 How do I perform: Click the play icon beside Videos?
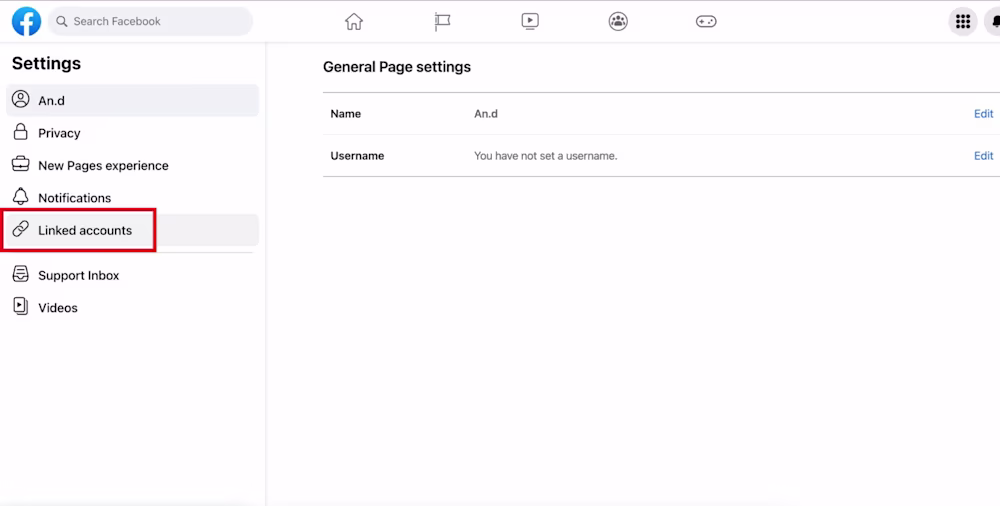tap(20, 306)
